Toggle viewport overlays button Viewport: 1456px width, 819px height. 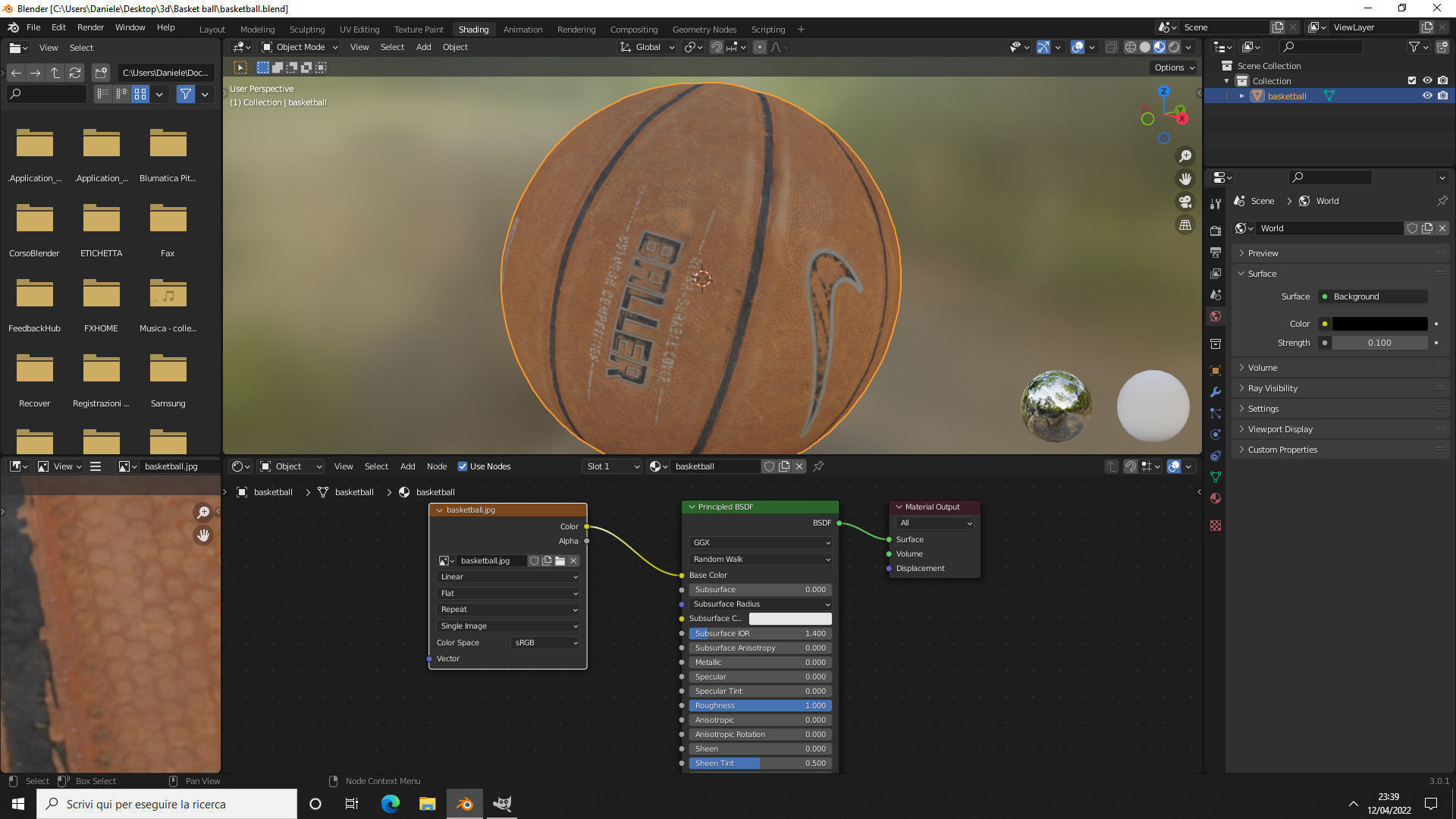(x=1078, y=47)
